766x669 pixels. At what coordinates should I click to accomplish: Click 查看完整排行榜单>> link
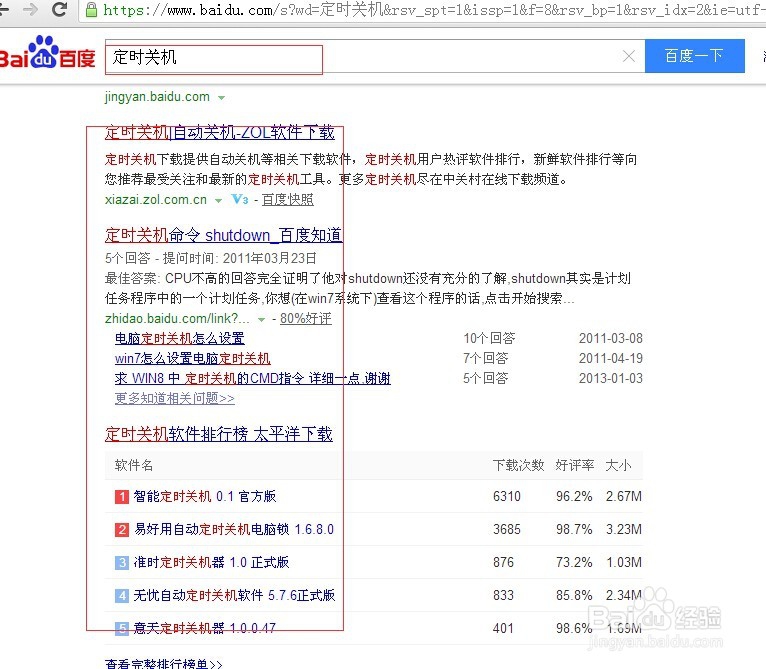(x=164, y=664)
